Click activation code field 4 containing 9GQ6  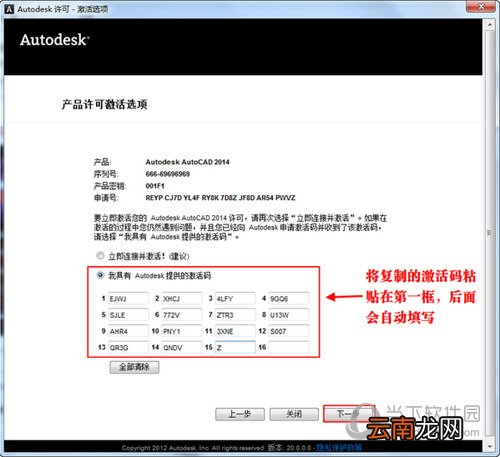click(x=289, y=298)
